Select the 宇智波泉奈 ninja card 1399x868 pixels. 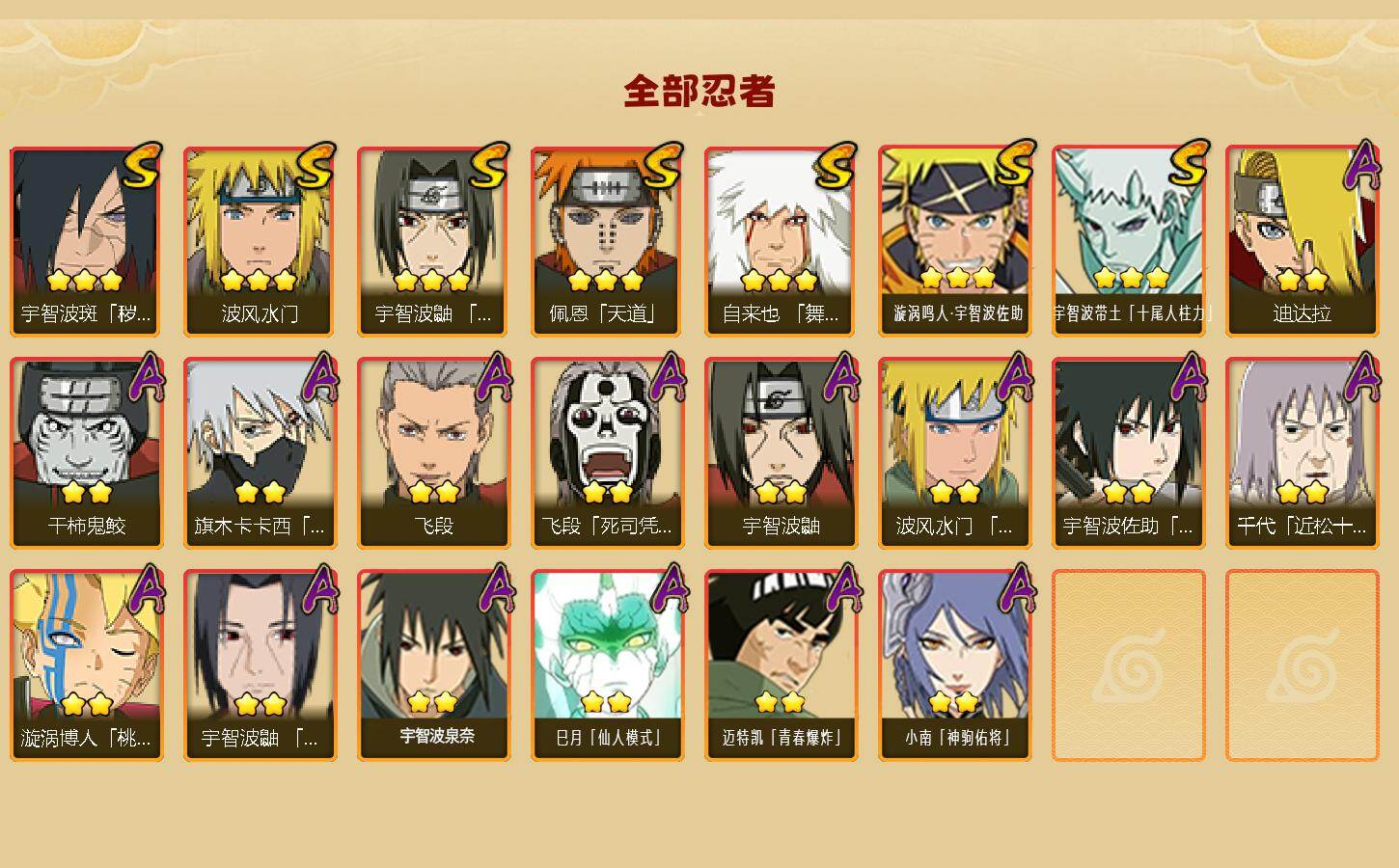pyautogui.click(x=433, y=665)
